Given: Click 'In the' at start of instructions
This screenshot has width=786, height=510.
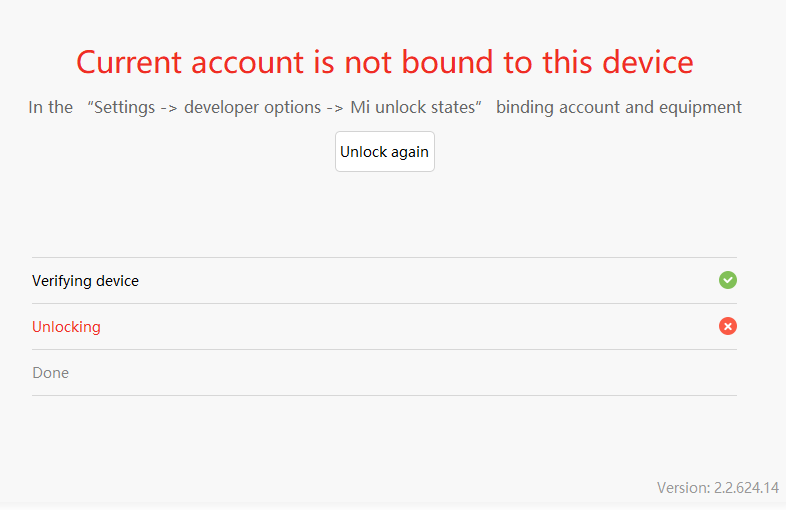Looking at the screenshot, I should coord(51,107).
